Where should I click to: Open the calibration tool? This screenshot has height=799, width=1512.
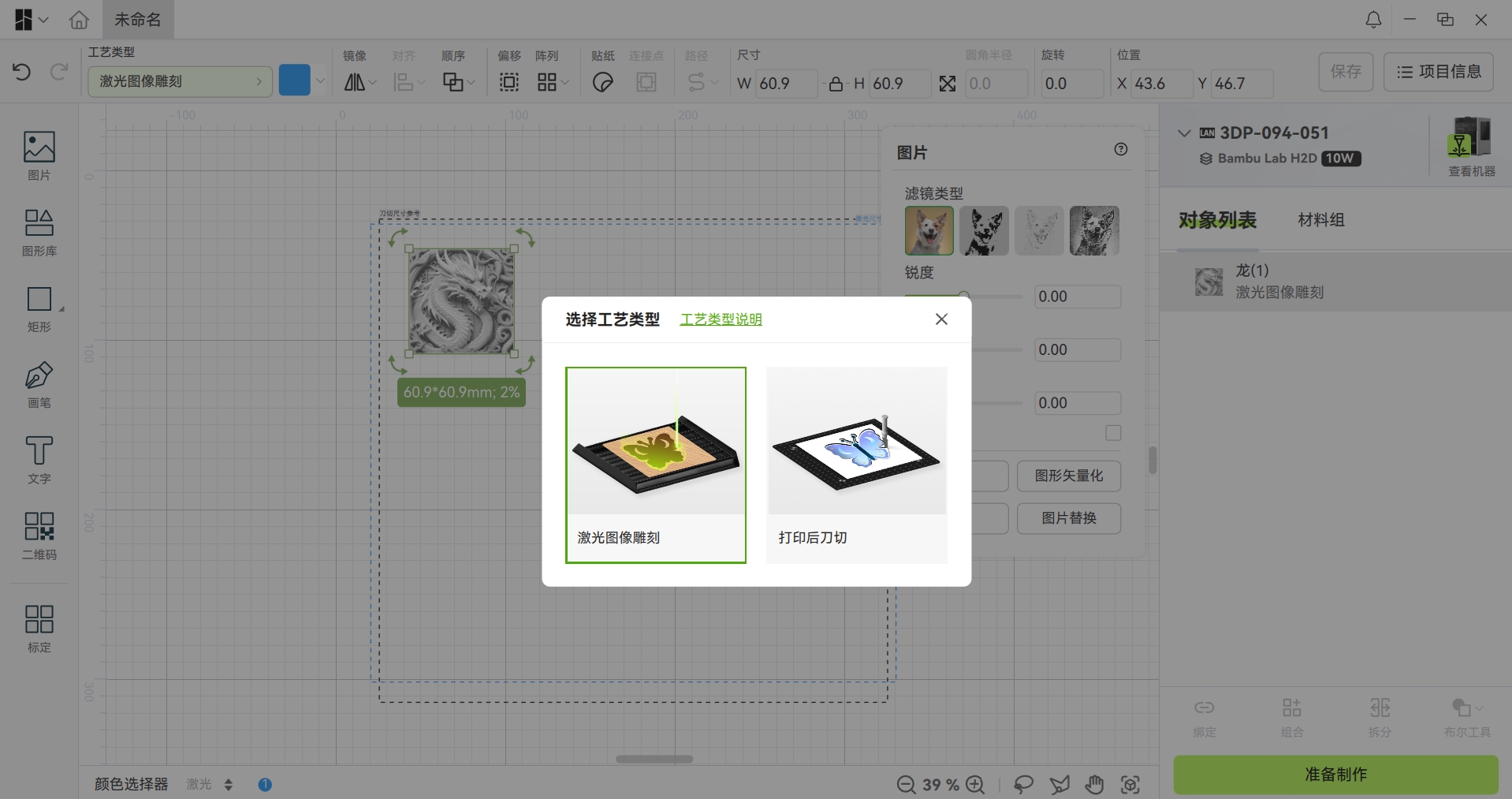(x=39, y=629)
